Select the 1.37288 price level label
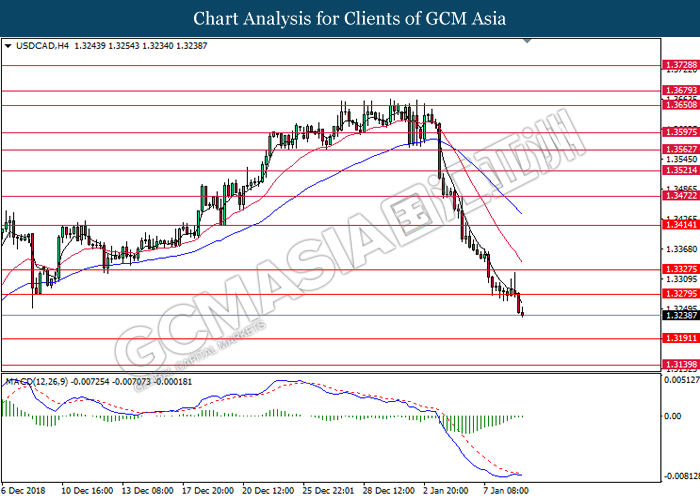Screen dimensions: 700x500 (x=681, y=65)
